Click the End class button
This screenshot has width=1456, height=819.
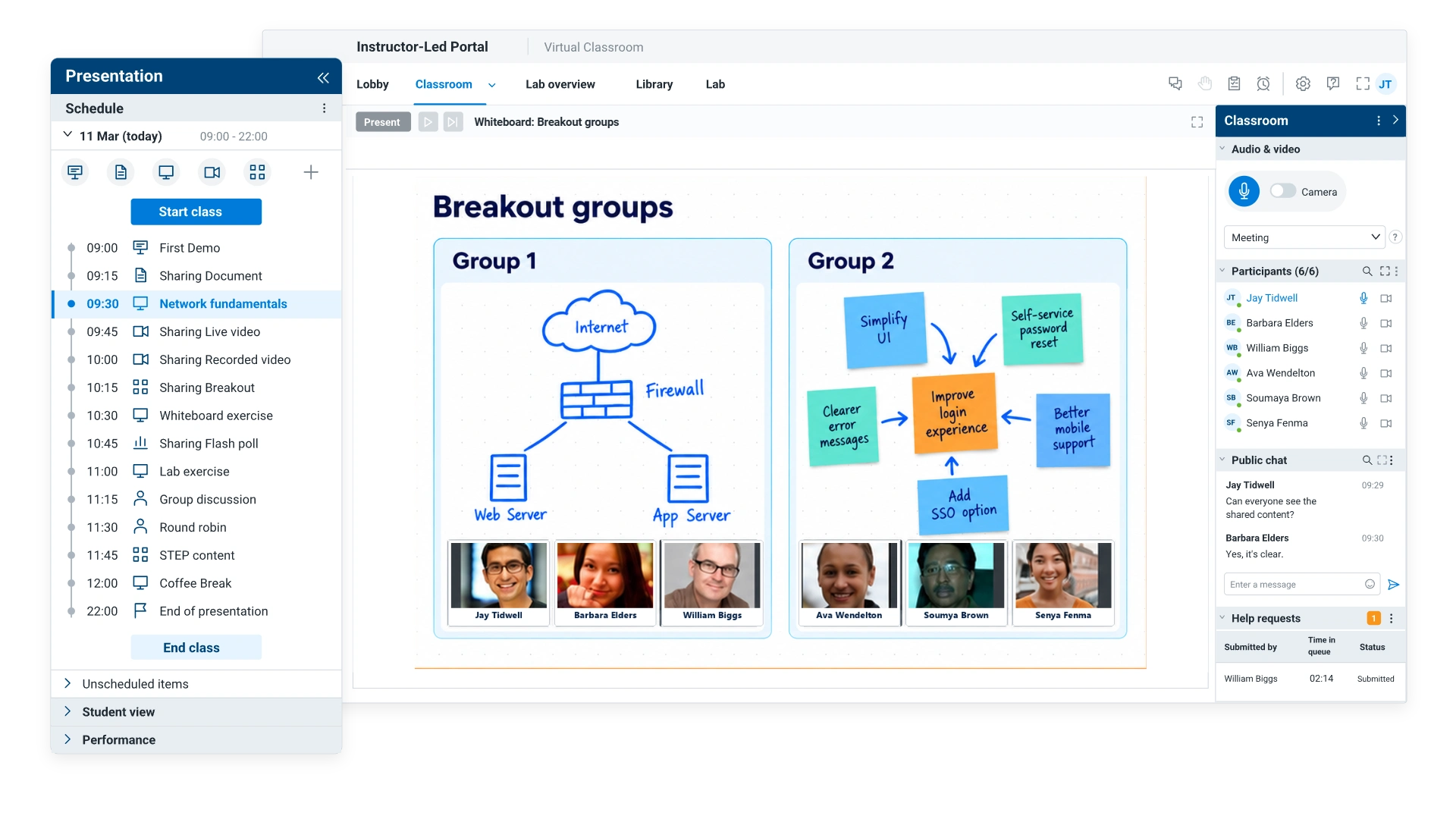click(196, 648)
